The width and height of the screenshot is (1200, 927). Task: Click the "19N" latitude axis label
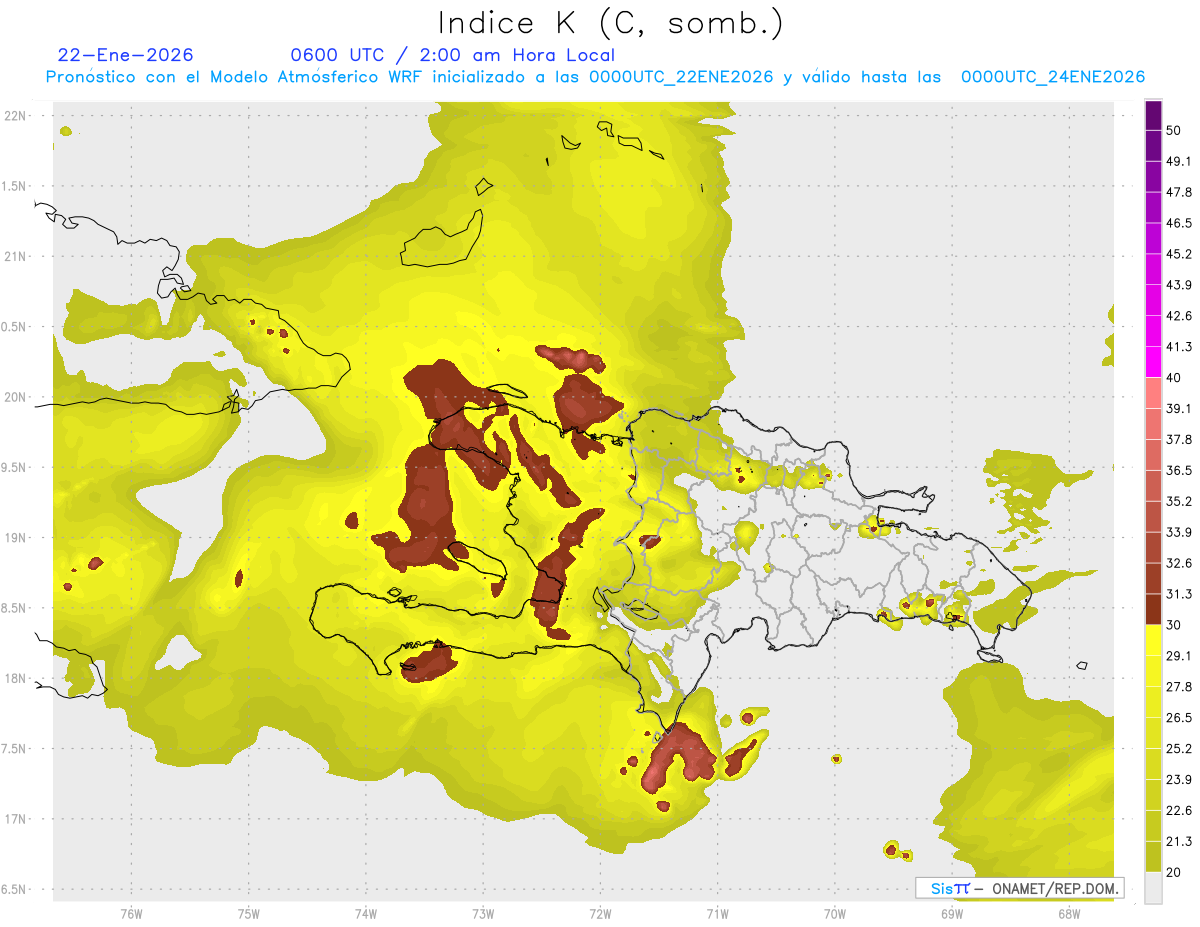tap(16, 538)
